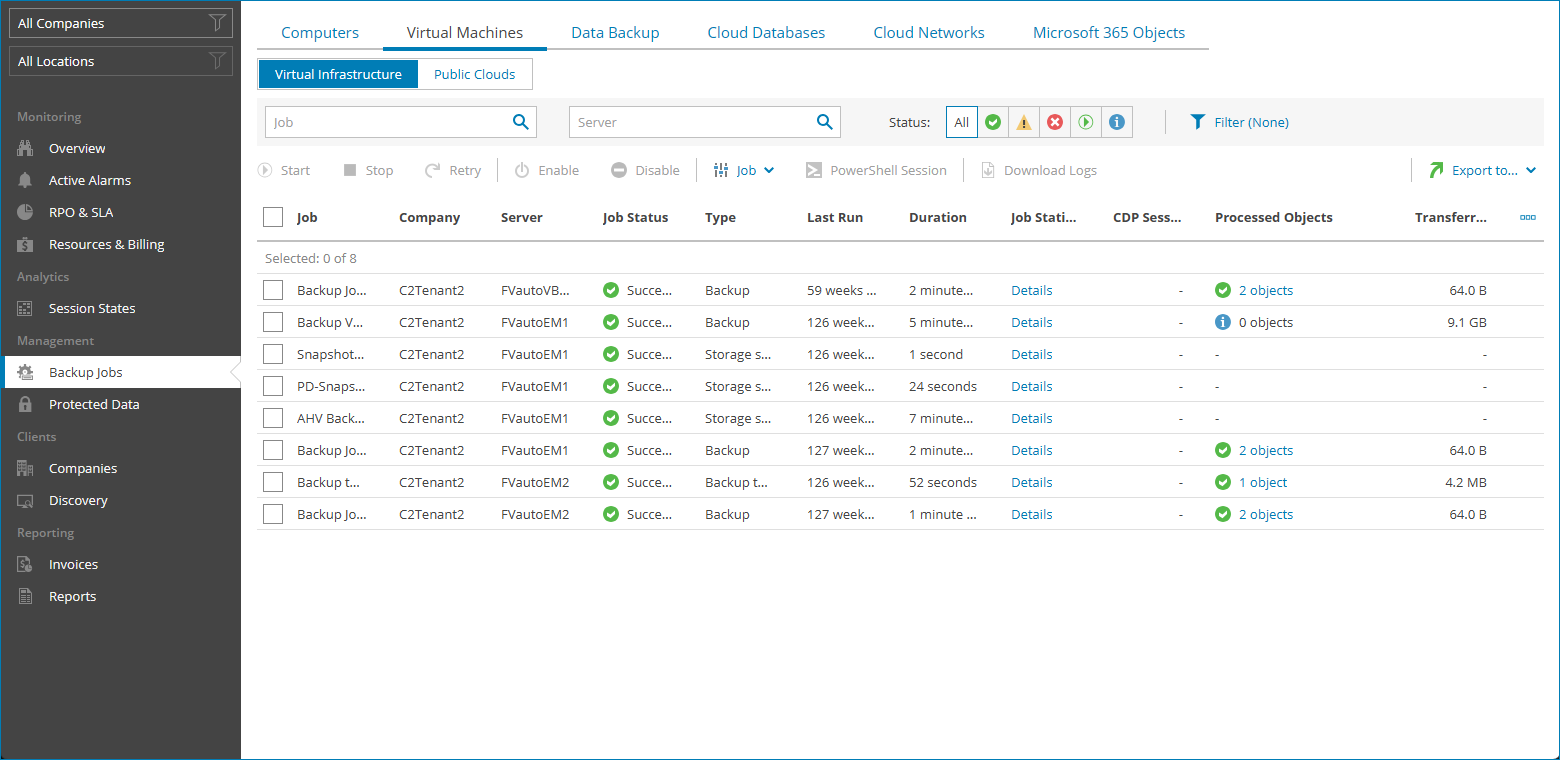Filter jobs by Success status icon
Viewport: 1560px width, 760px height.
coord(993,121)
